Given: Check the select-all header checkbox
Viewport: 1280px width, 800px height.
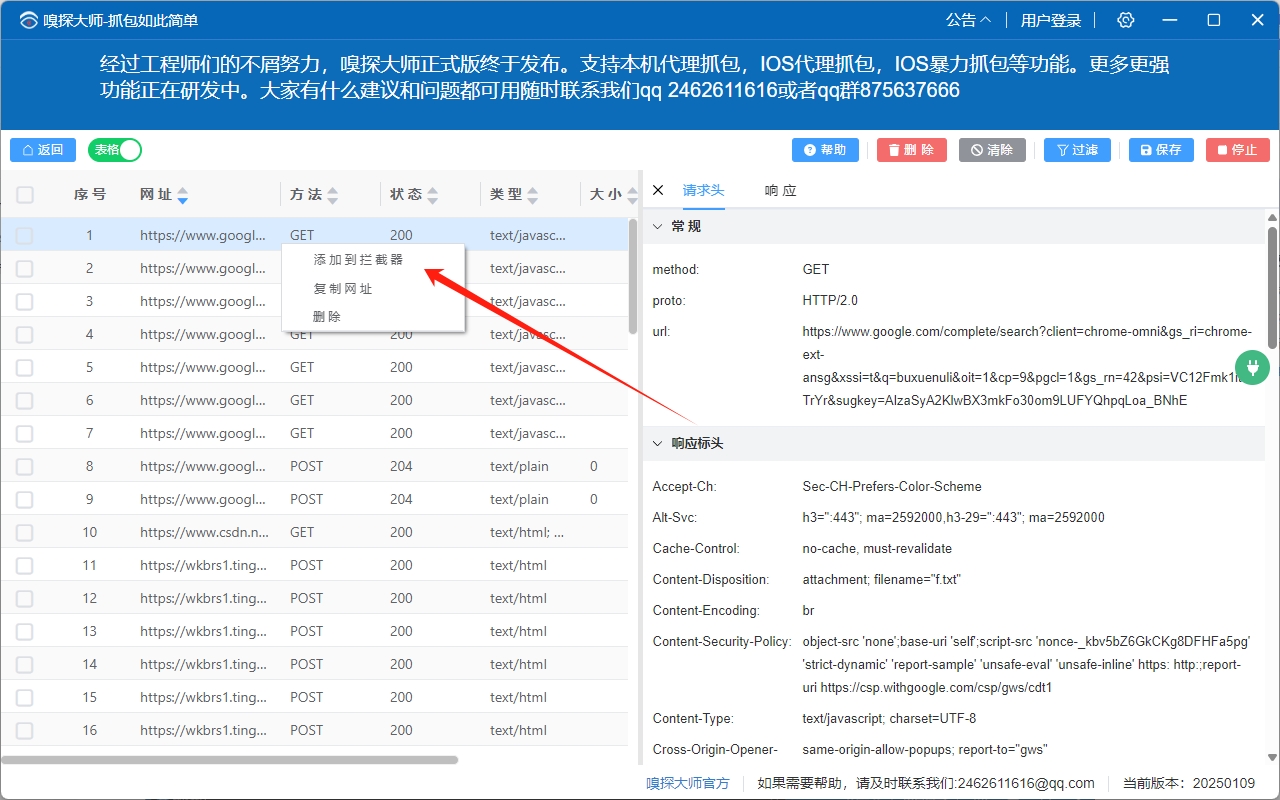Looking at the screenshot, I should pos(25,195).
